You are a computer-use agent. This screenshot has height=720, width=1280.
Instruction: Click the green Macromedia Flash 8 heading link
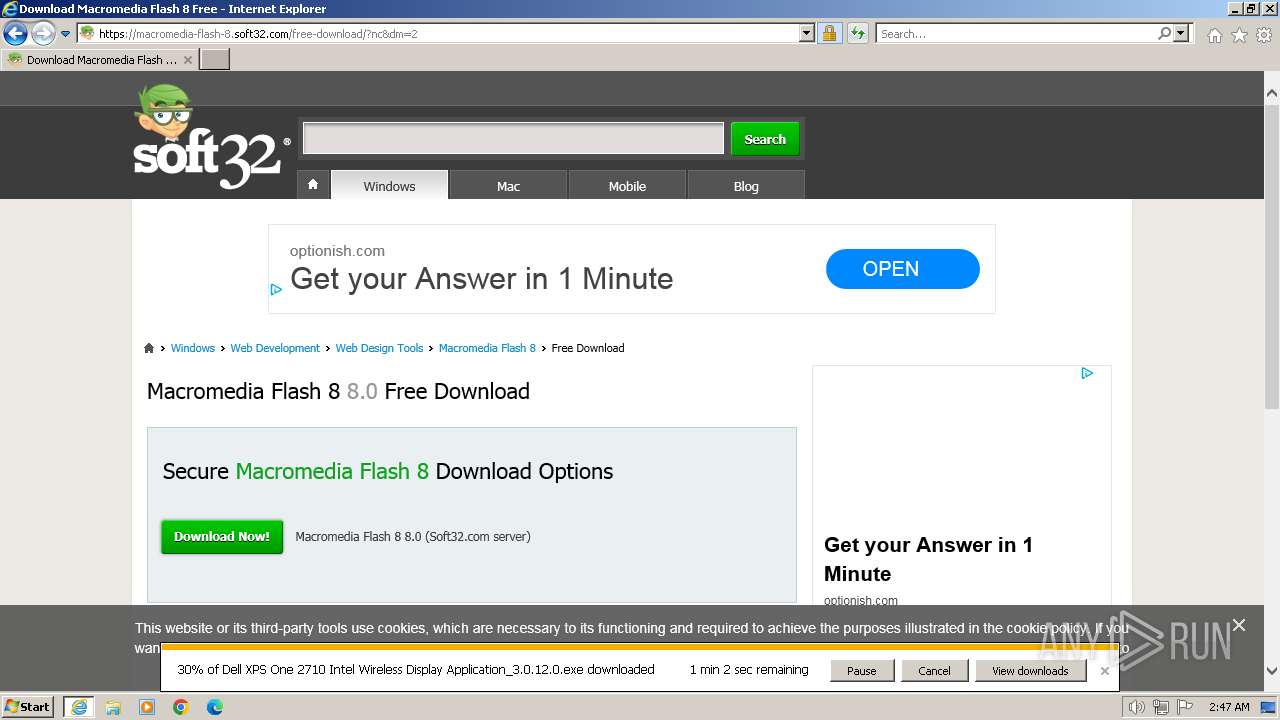(x=332, y=471)
